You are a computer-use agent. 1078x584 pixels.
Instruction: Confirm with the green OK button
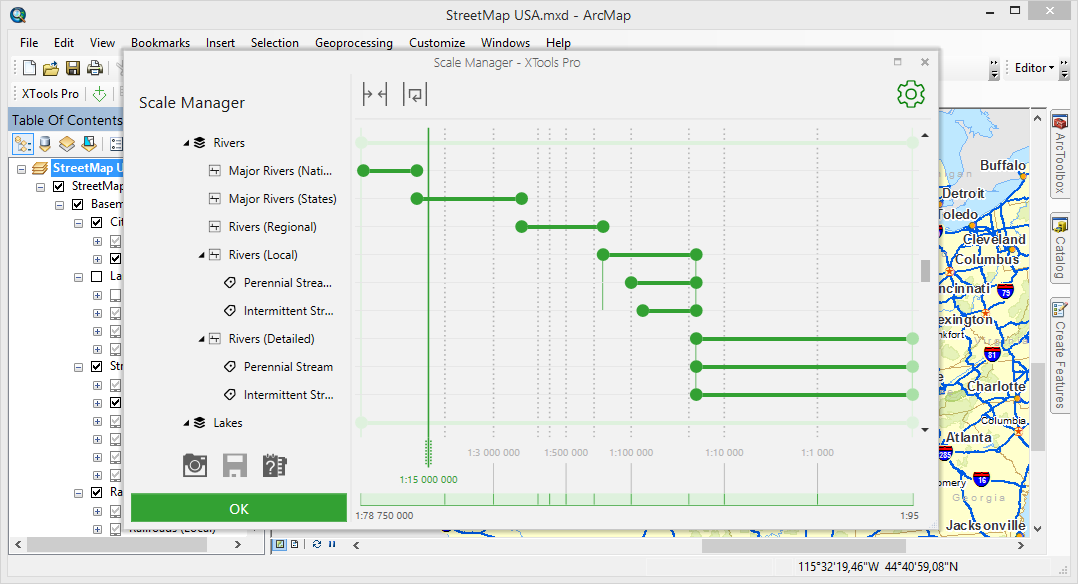(239, 508)
